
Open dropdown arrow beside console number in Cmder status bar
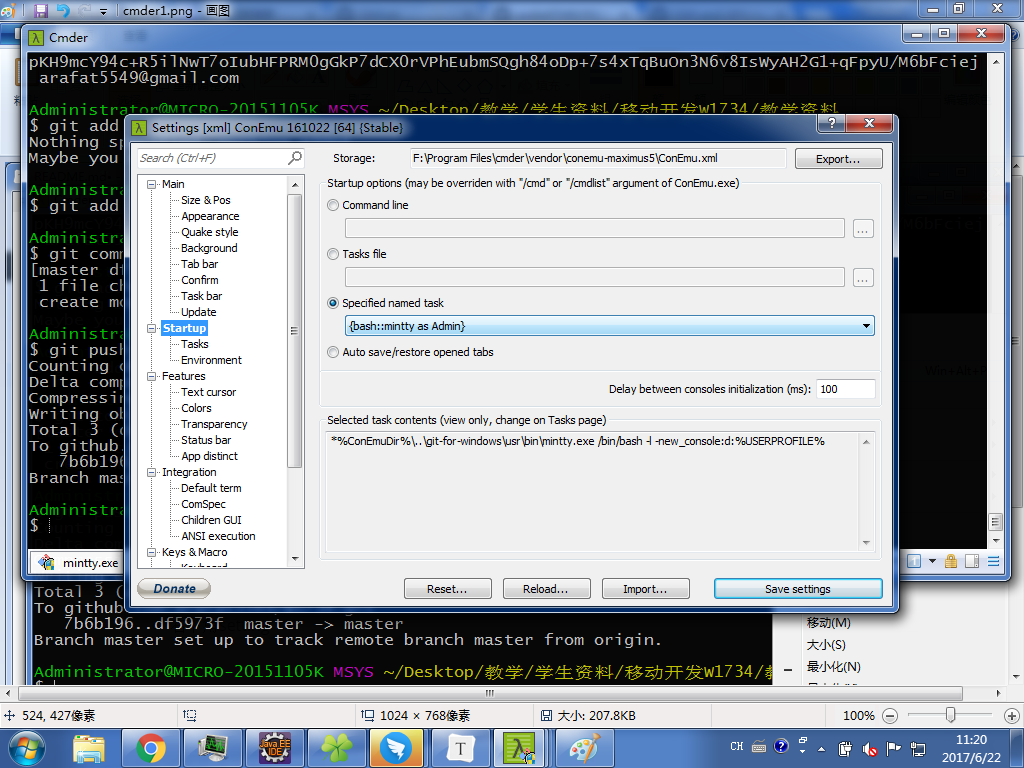(x=932, y=561)
